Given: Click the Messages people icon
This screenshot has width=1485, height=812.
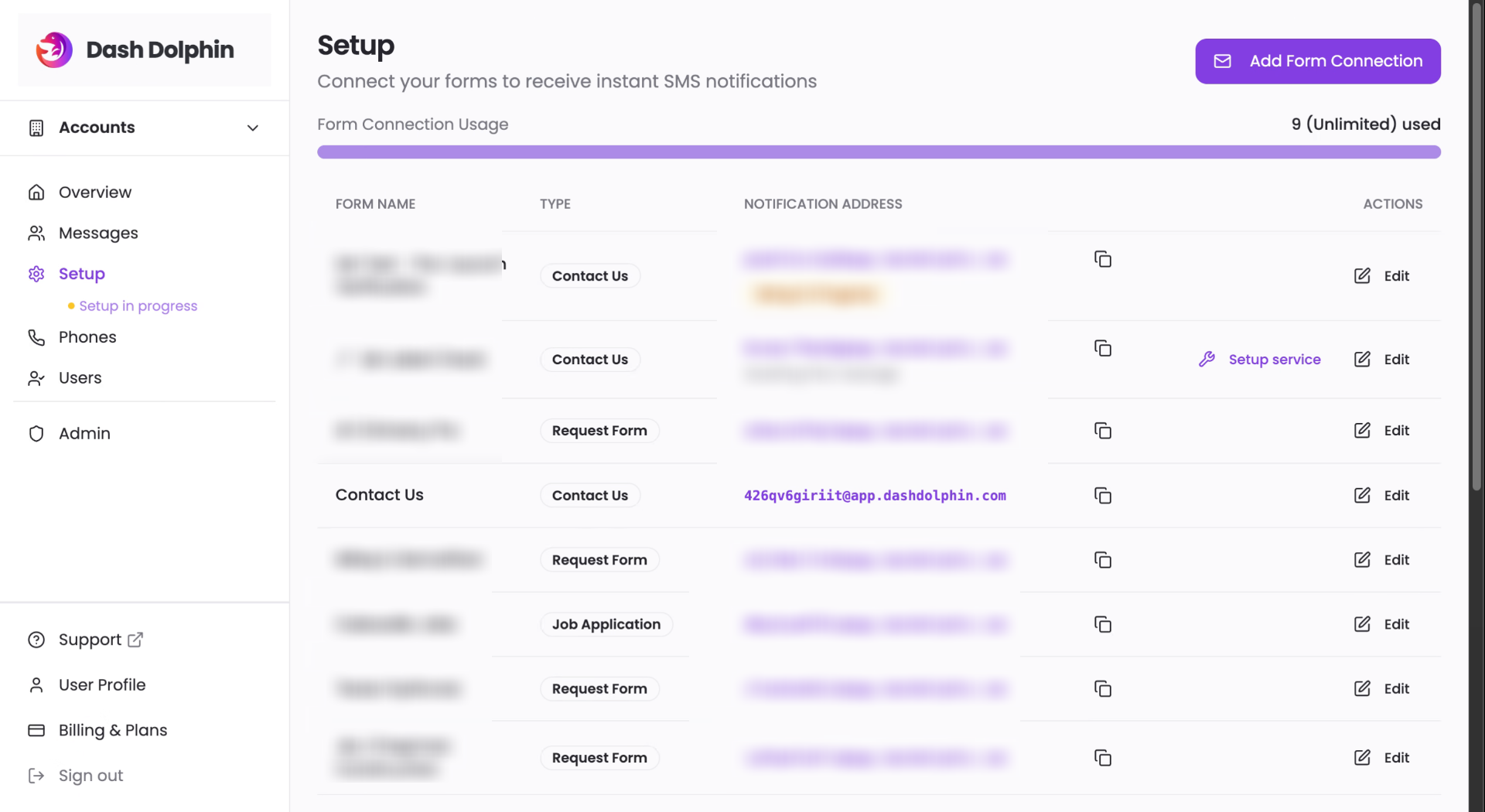Looking at the screenshot, I should click(x=36, y=233).
